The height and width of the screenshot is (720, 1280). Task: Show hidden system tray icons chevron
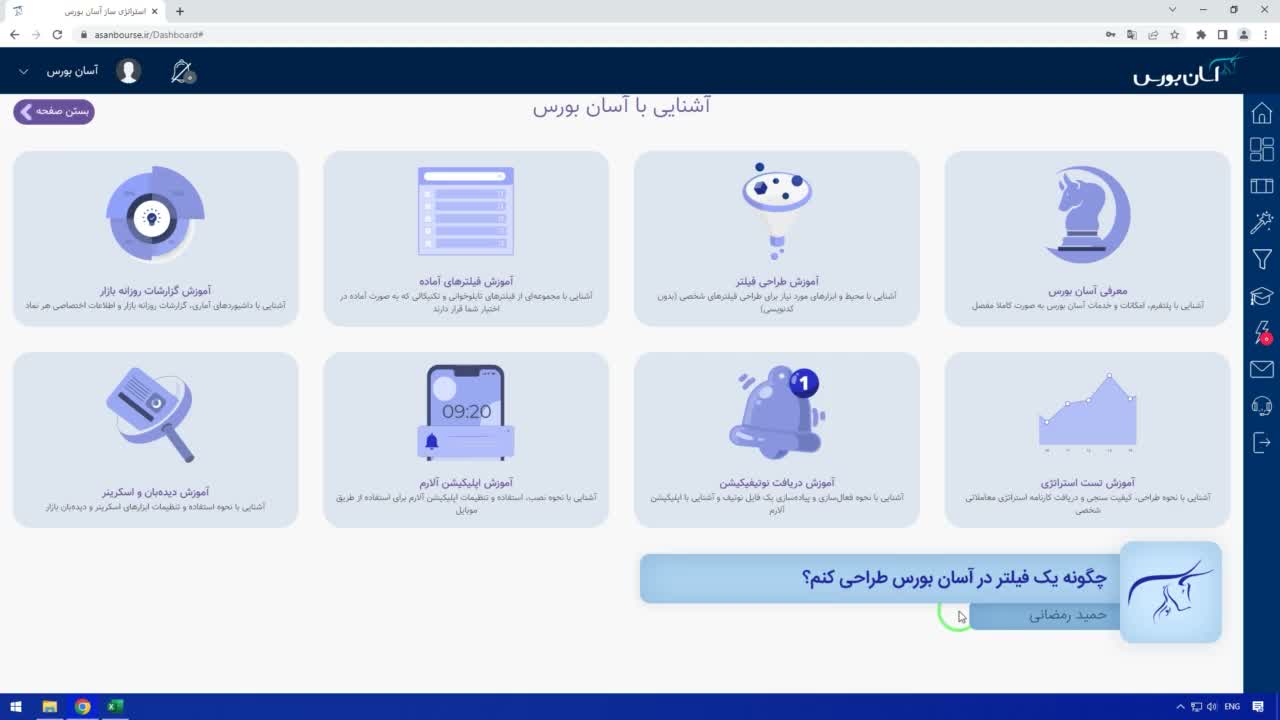click(x=1180, y=706)
